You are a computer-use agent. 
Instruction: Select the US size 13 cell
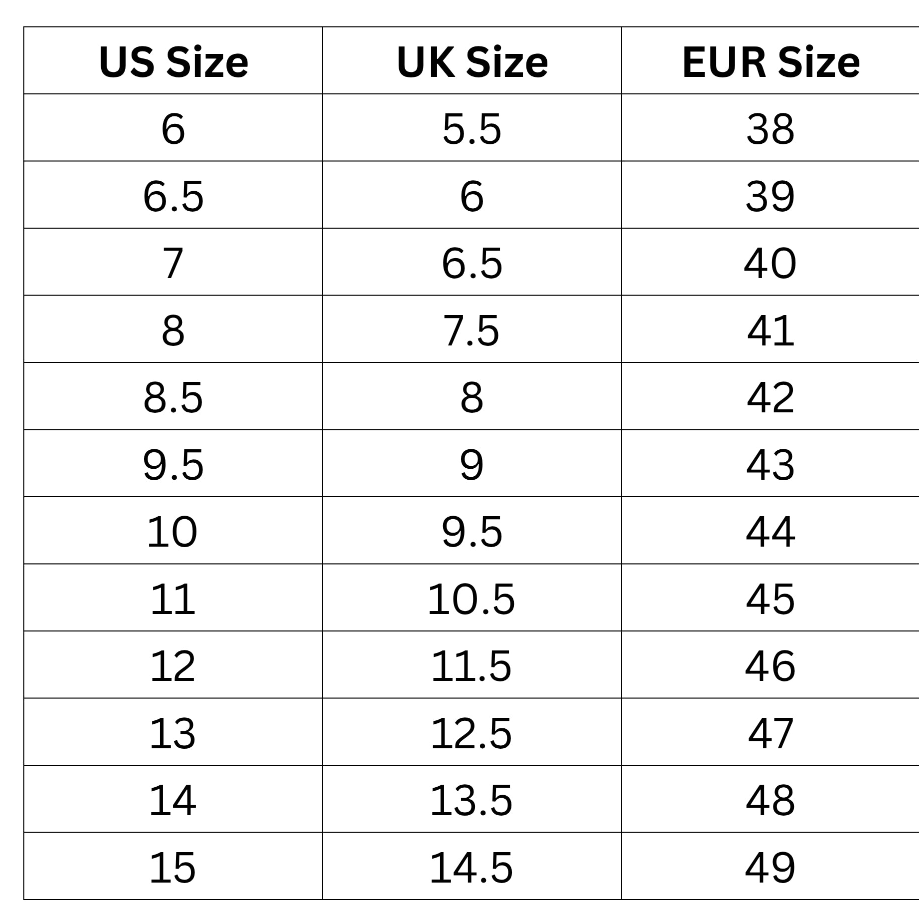pos(173,733)
